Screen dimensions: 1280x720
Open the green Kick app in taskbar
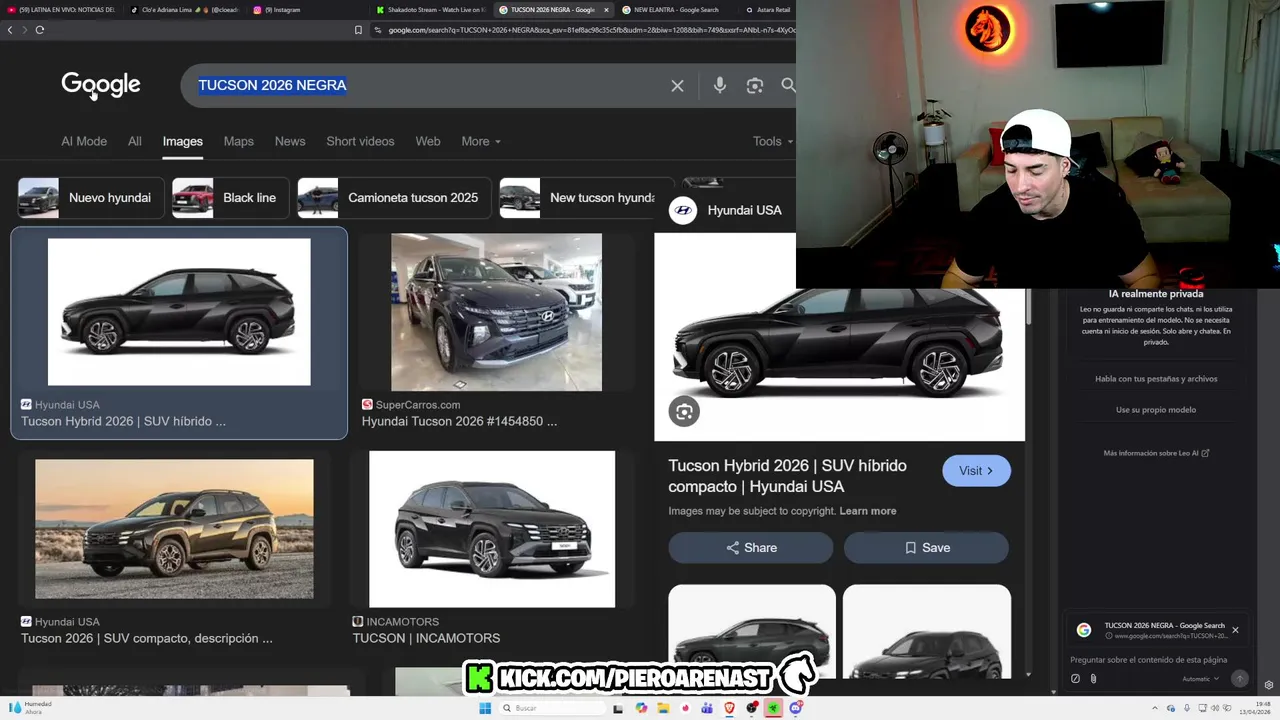click(x=773, y=708)
